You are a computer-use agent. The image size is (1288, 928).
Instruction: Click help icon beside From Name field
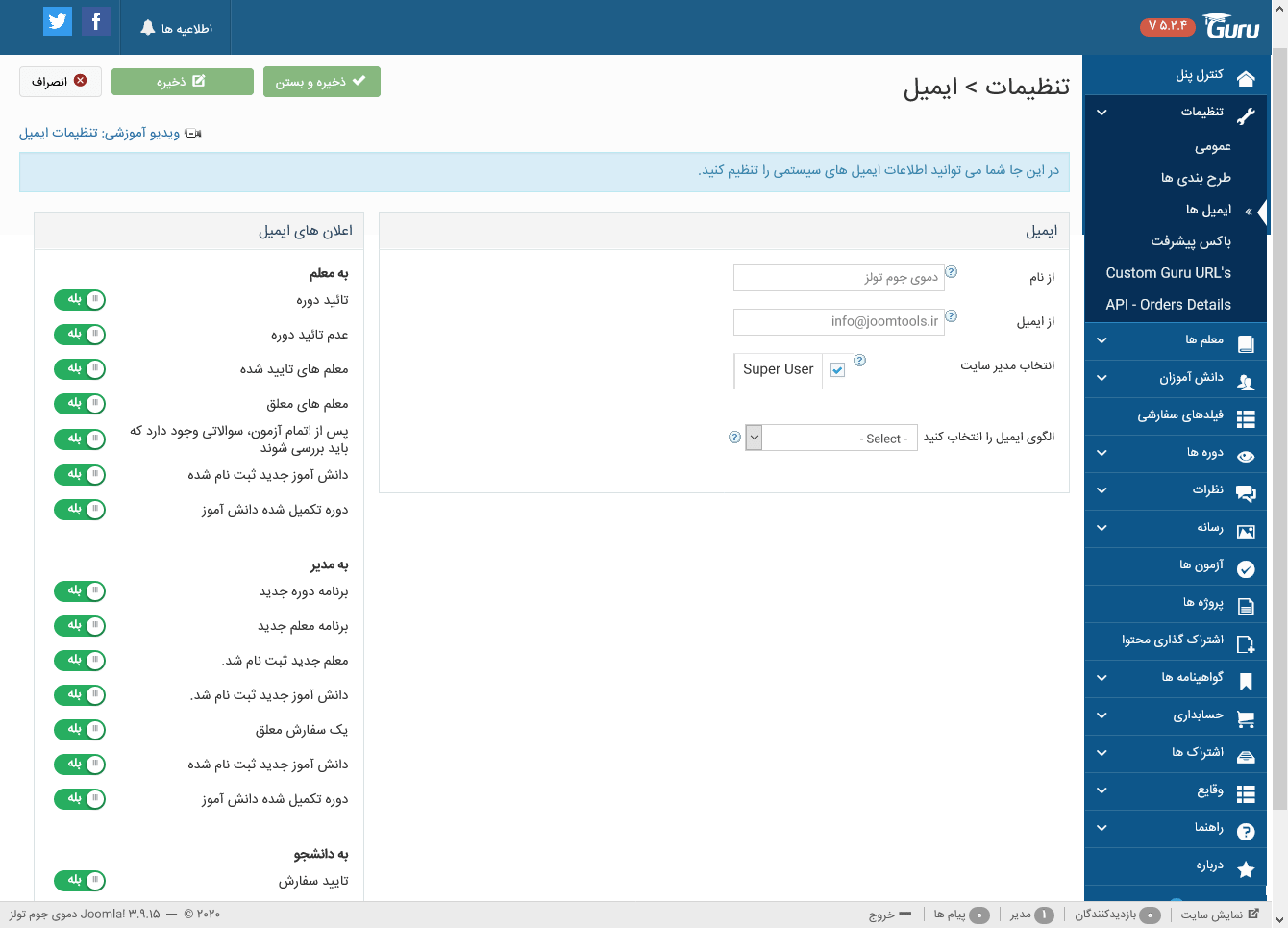[x=951, y=272]
